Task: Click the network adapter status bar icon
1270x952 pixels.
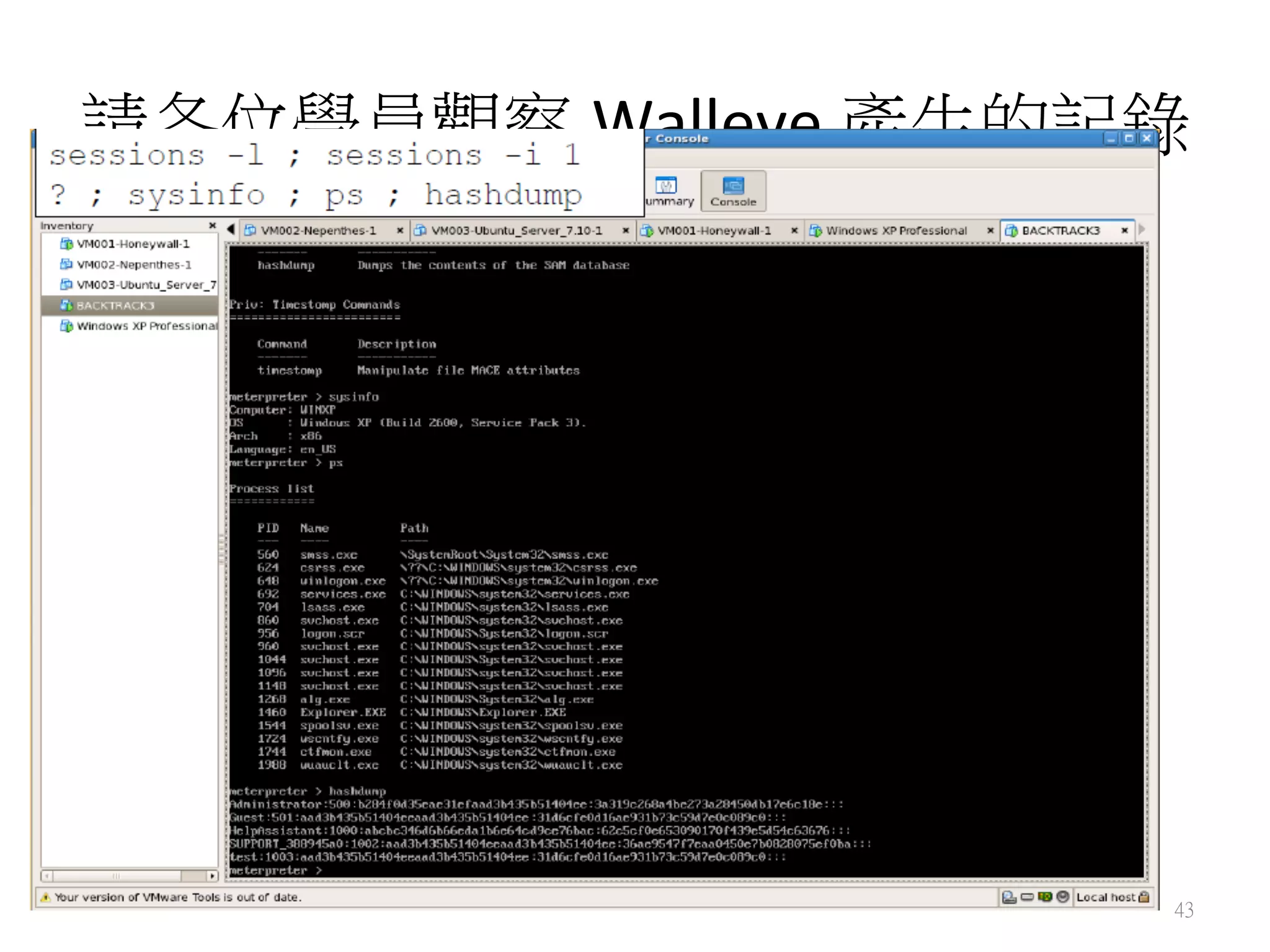Action: tap(1045, 897)
